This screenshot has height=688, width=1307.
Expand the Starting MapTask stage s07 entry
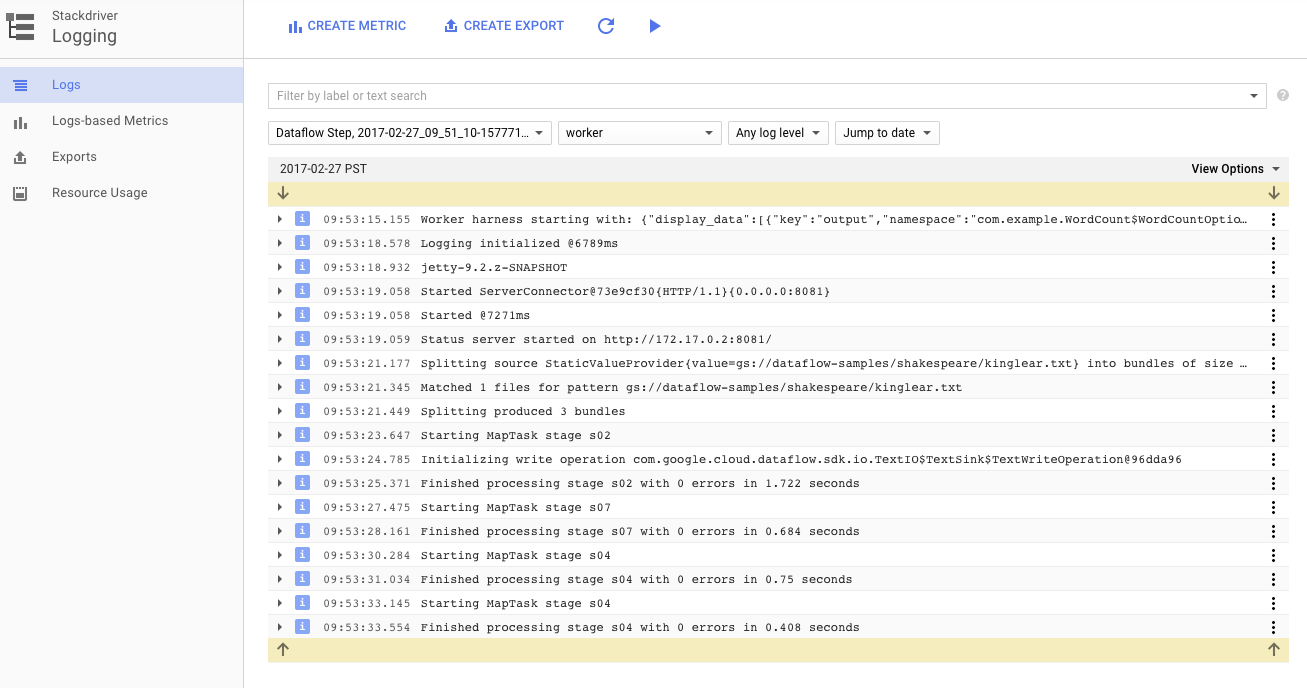point(280,507)
